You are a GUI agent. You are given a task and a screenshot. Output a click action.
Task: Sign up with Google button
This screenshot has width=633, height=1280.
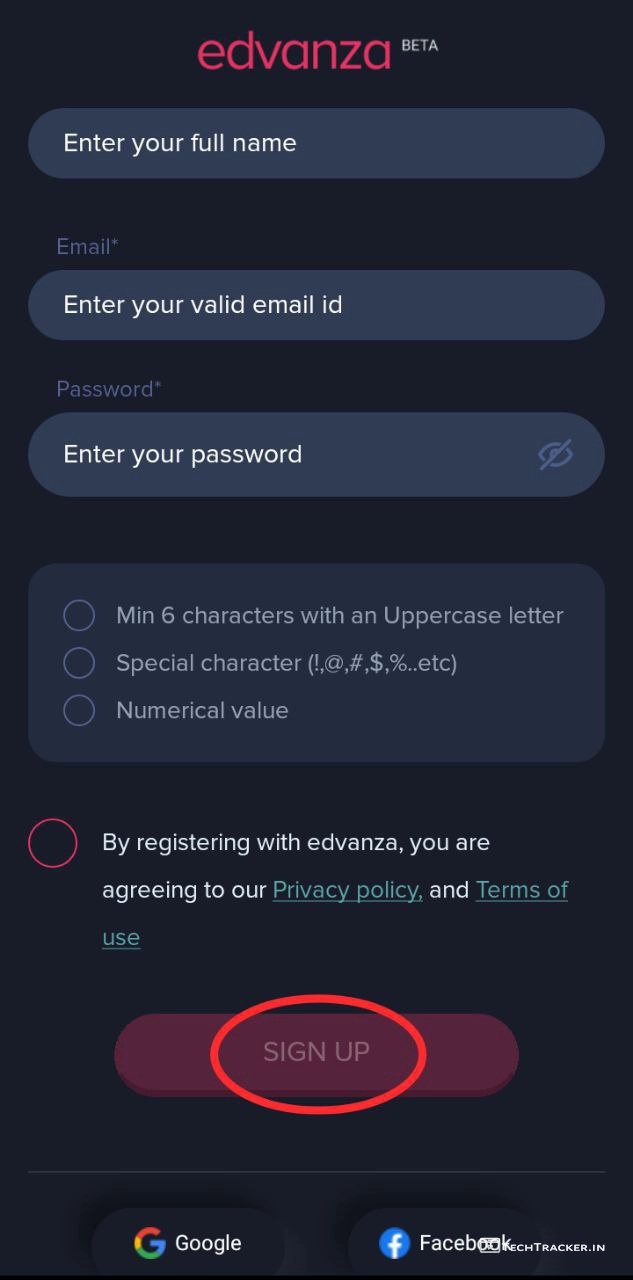point(188,1243)
